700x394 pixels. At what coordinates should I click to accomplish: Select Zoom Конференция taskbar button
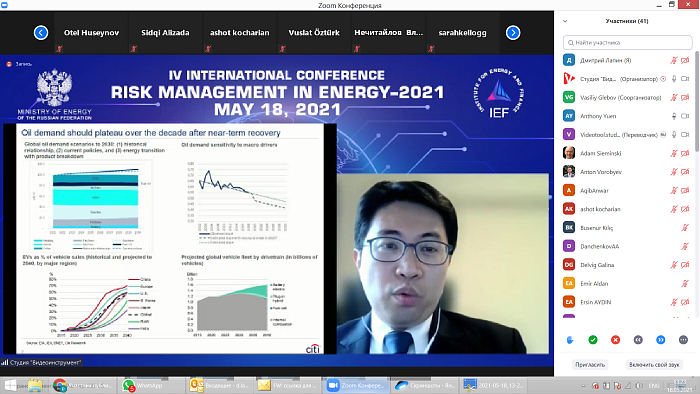pyautogui.click(x=355, y=385)
